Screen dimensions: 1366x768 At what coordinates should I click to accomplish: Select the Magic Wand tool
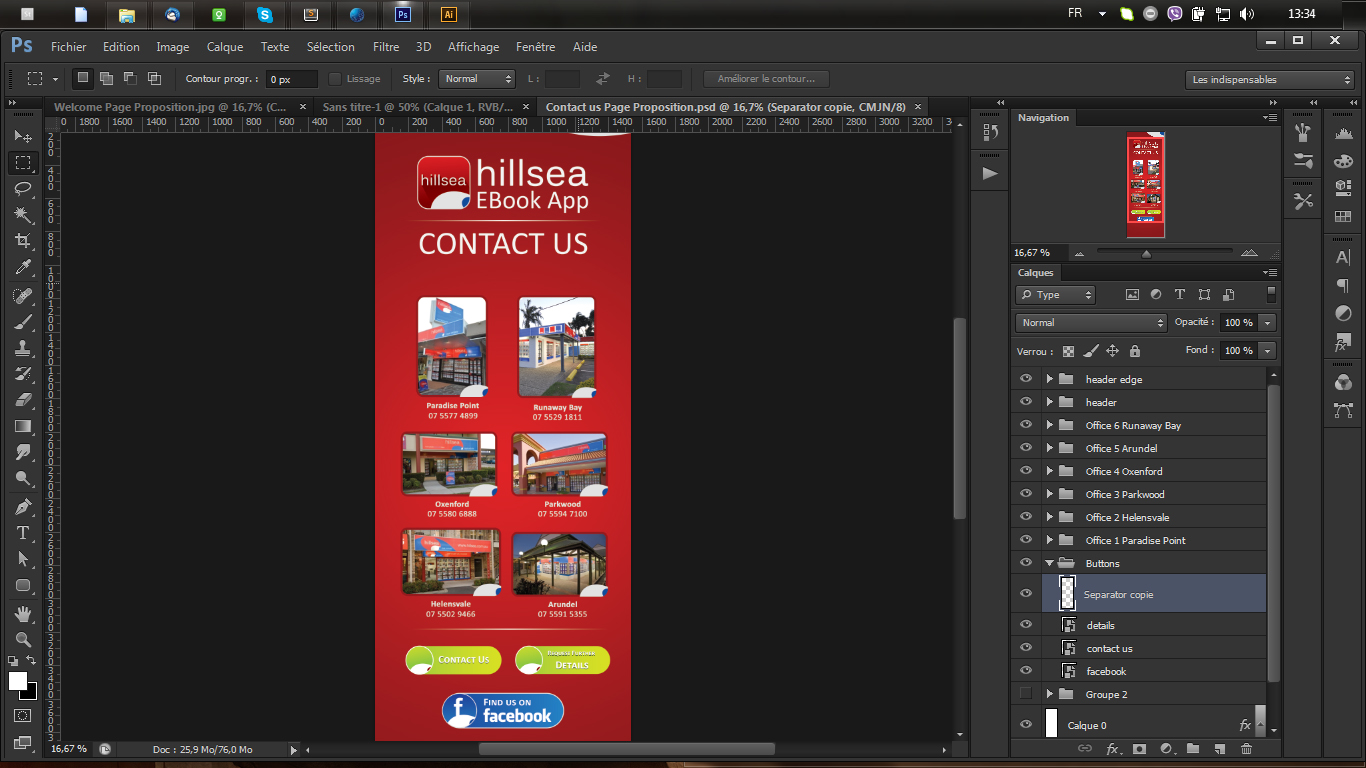click(23, 214)
